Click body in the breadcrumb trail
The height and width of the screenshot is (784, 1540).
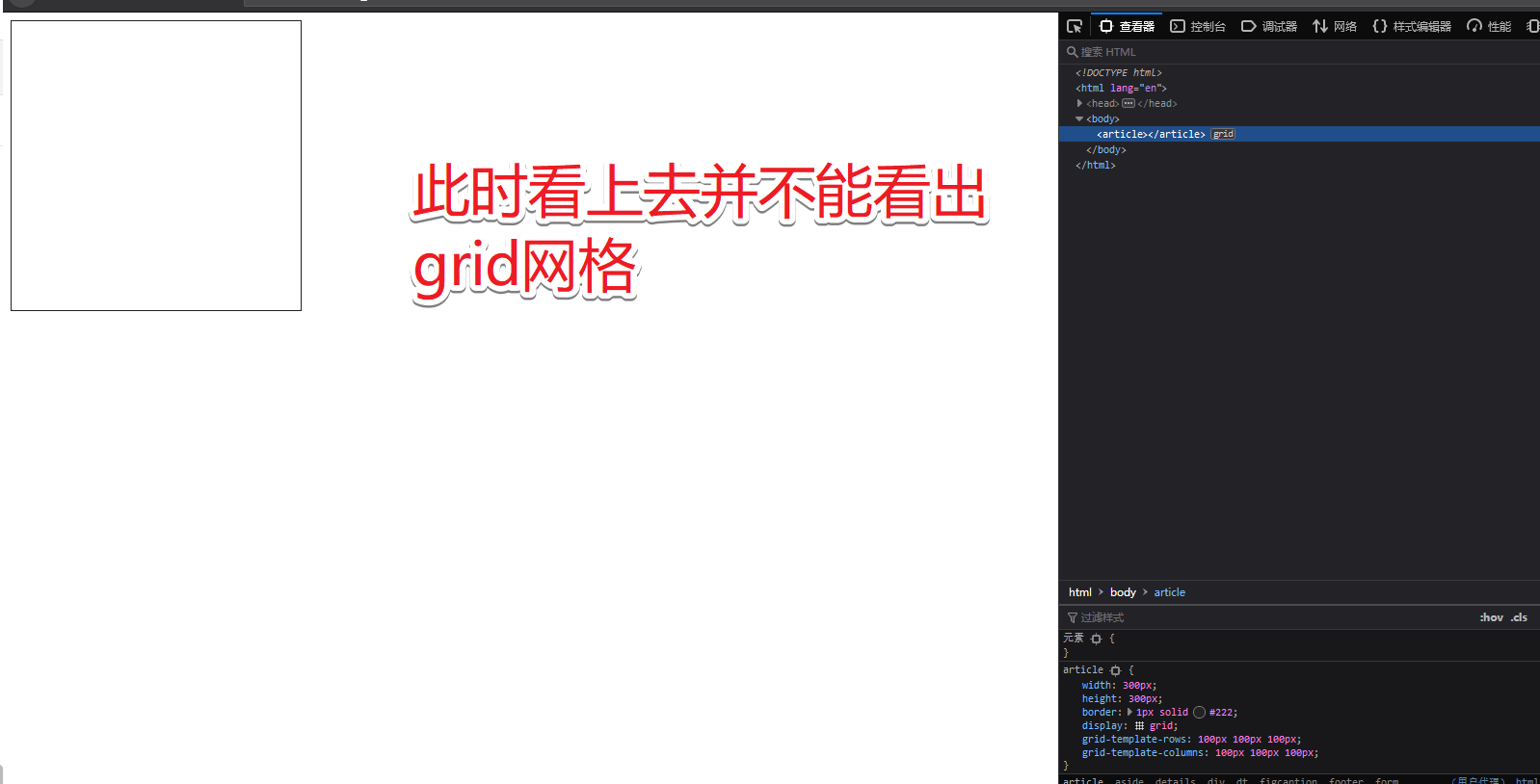tap(1123, 592)
